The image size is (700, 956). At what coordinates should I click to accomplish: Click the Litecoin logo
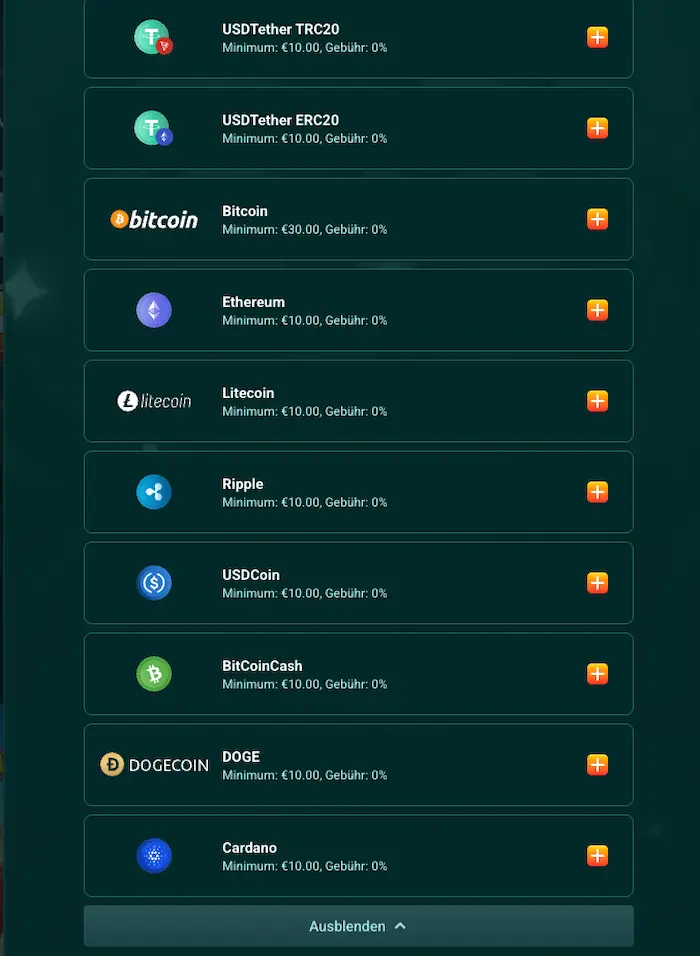tap(154, 401)
